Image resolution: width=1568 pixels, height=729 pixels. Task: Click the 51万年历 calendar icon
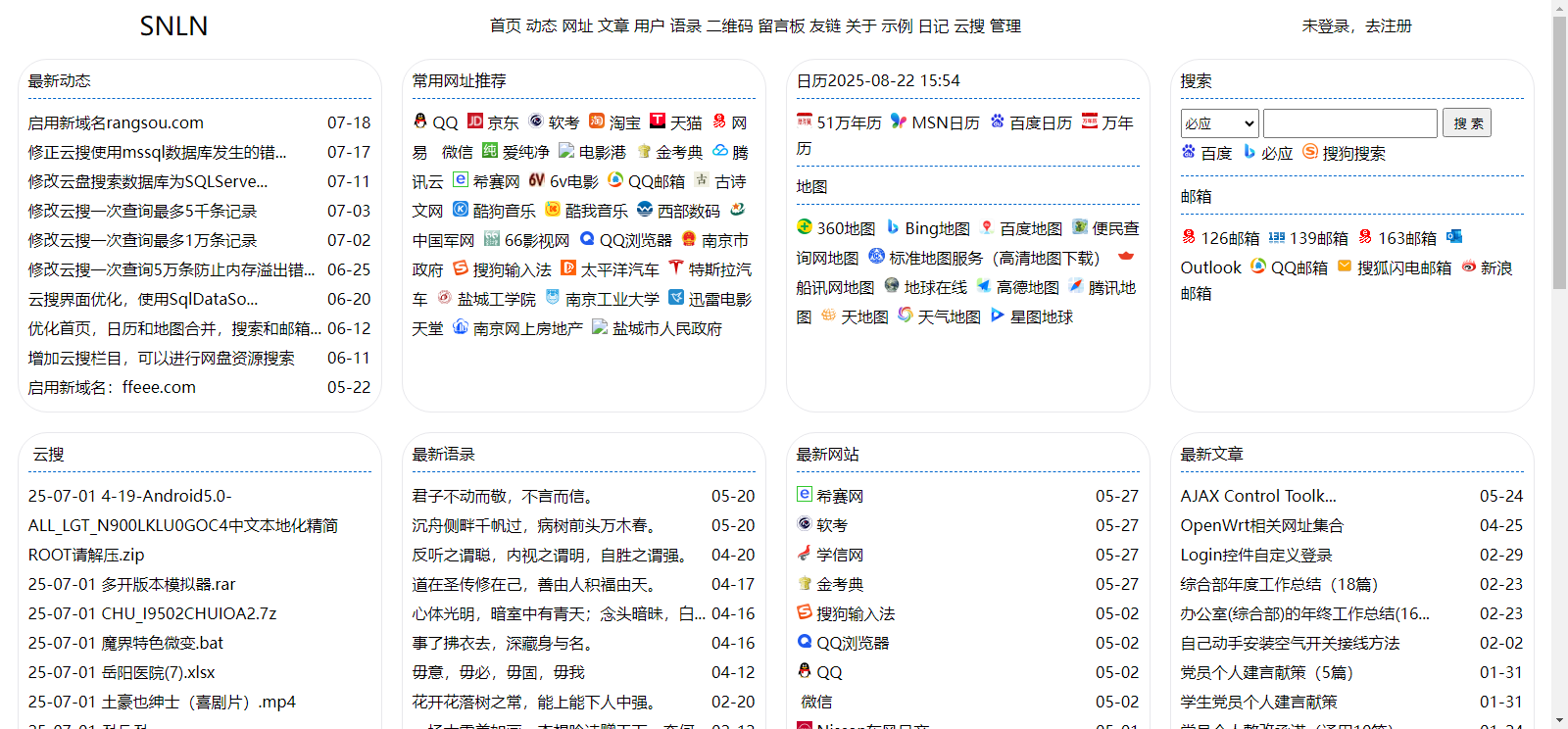click(805, 121)
